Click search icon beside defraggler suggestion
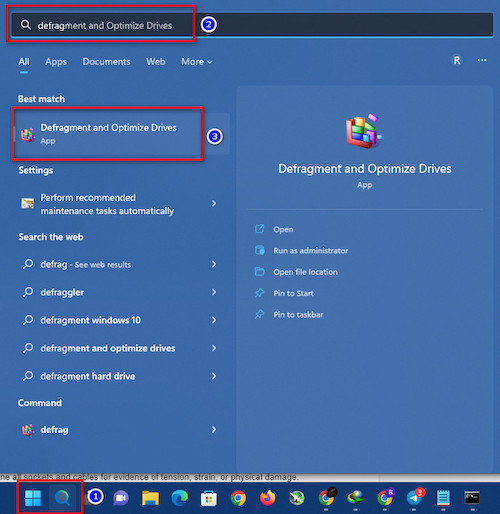 (28, 292)
